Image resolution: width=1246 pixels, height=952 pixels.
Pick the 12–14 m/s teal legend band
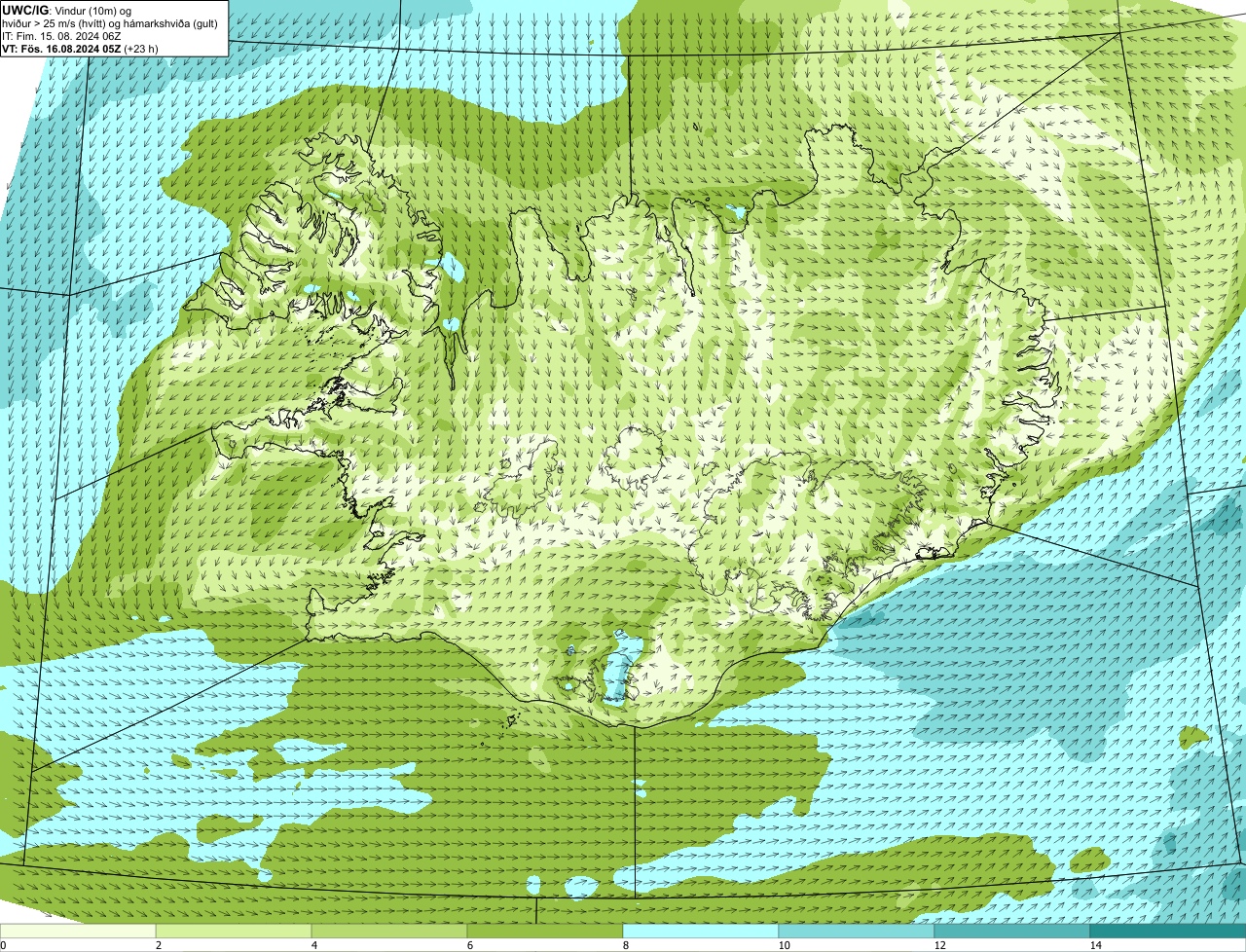click(1012, 931)
